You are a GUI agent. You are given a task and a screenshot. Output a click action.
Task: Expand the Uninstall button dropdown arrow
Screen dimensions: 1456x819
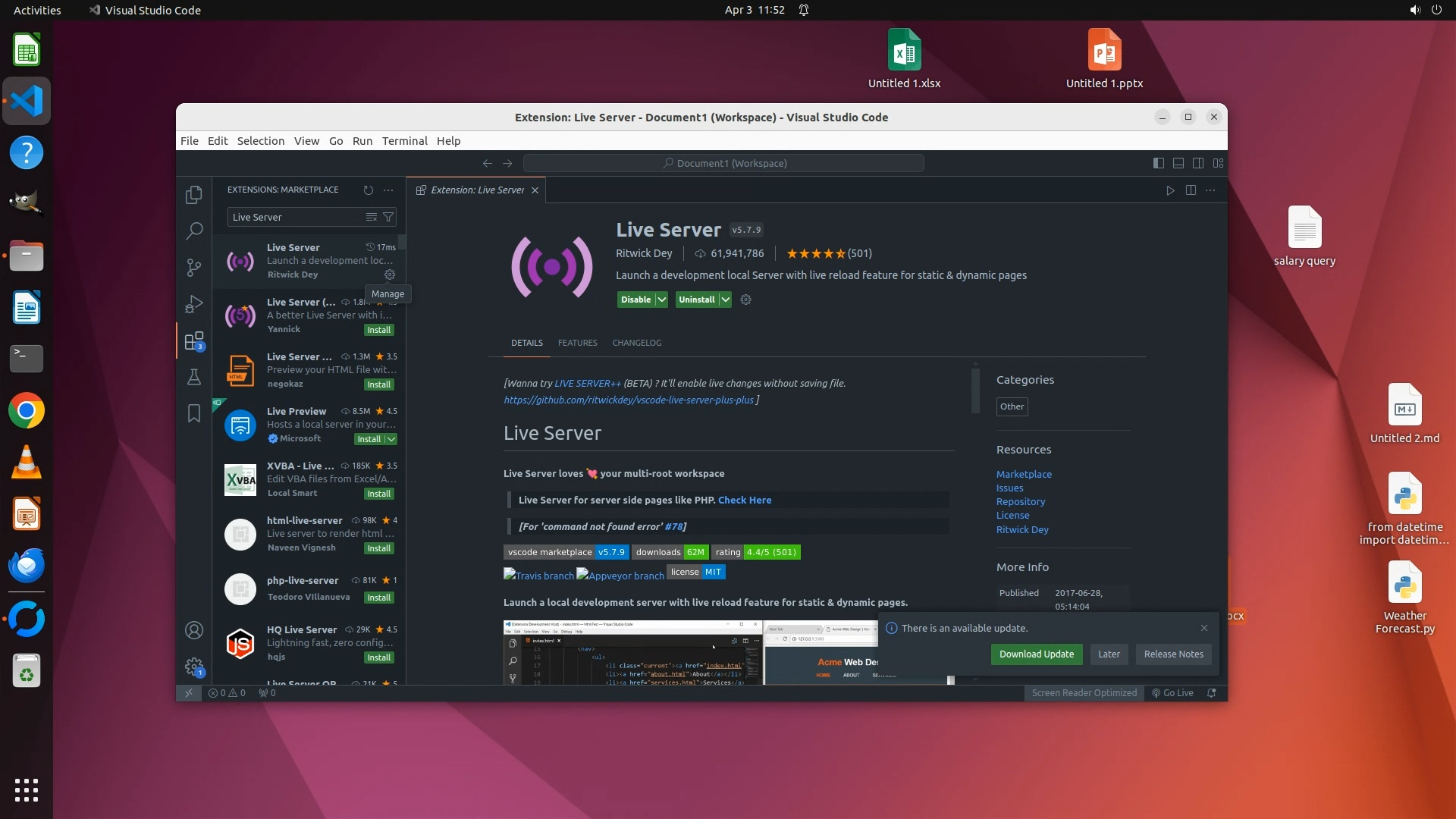[726, 300]
